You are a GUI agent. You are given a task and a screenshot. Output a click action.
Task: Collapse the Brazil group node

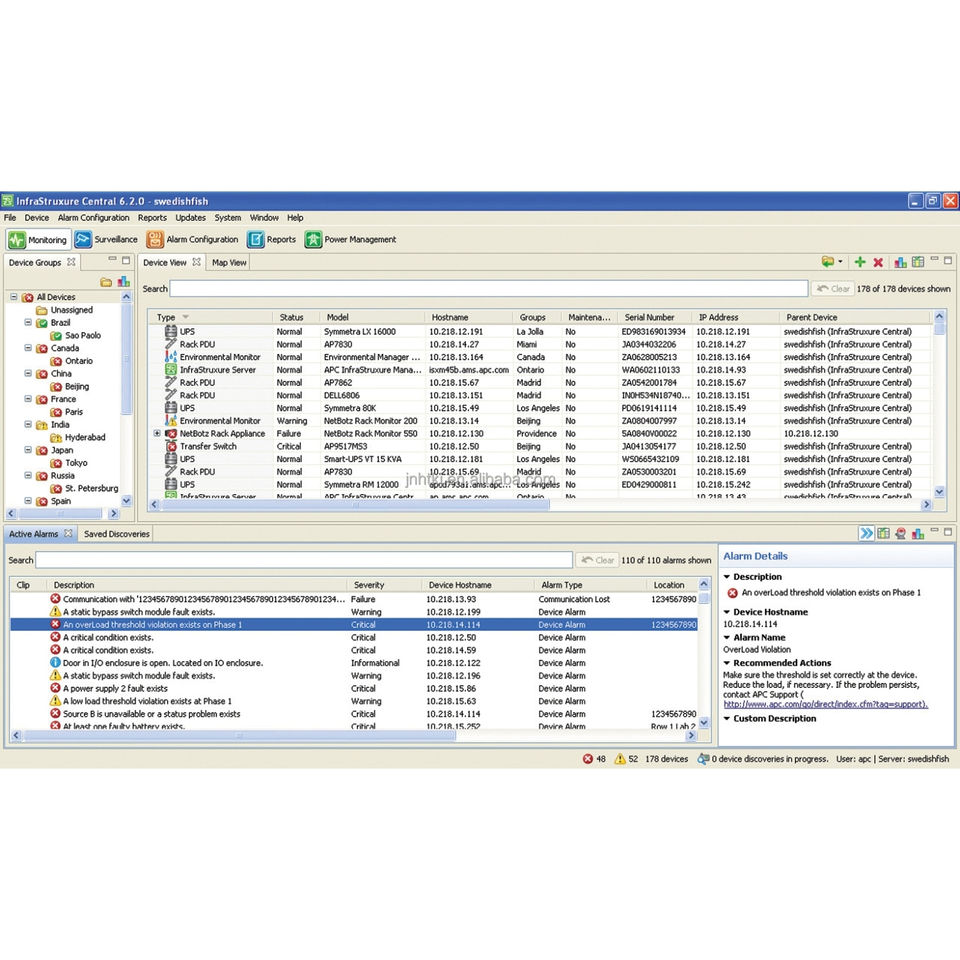(28, 322)
